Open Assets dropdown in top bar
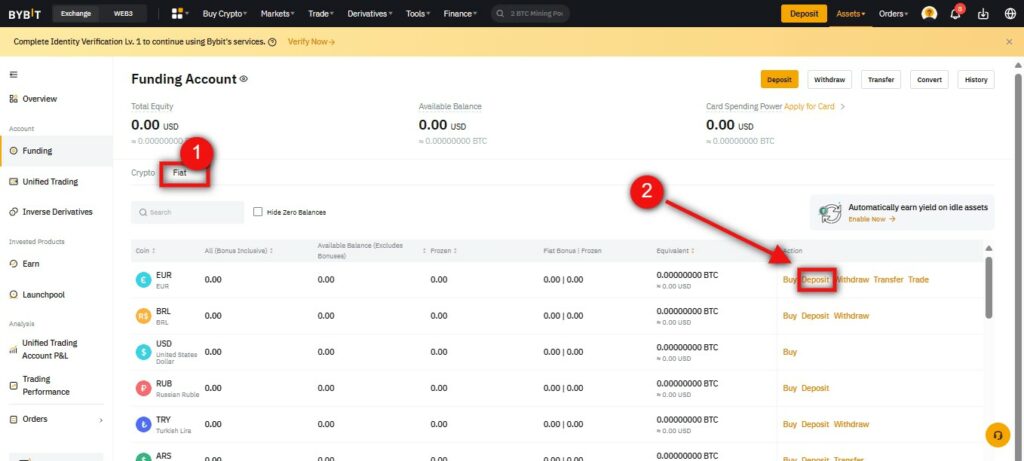This screenshot has width=1024, height=461. coord(851,14)
